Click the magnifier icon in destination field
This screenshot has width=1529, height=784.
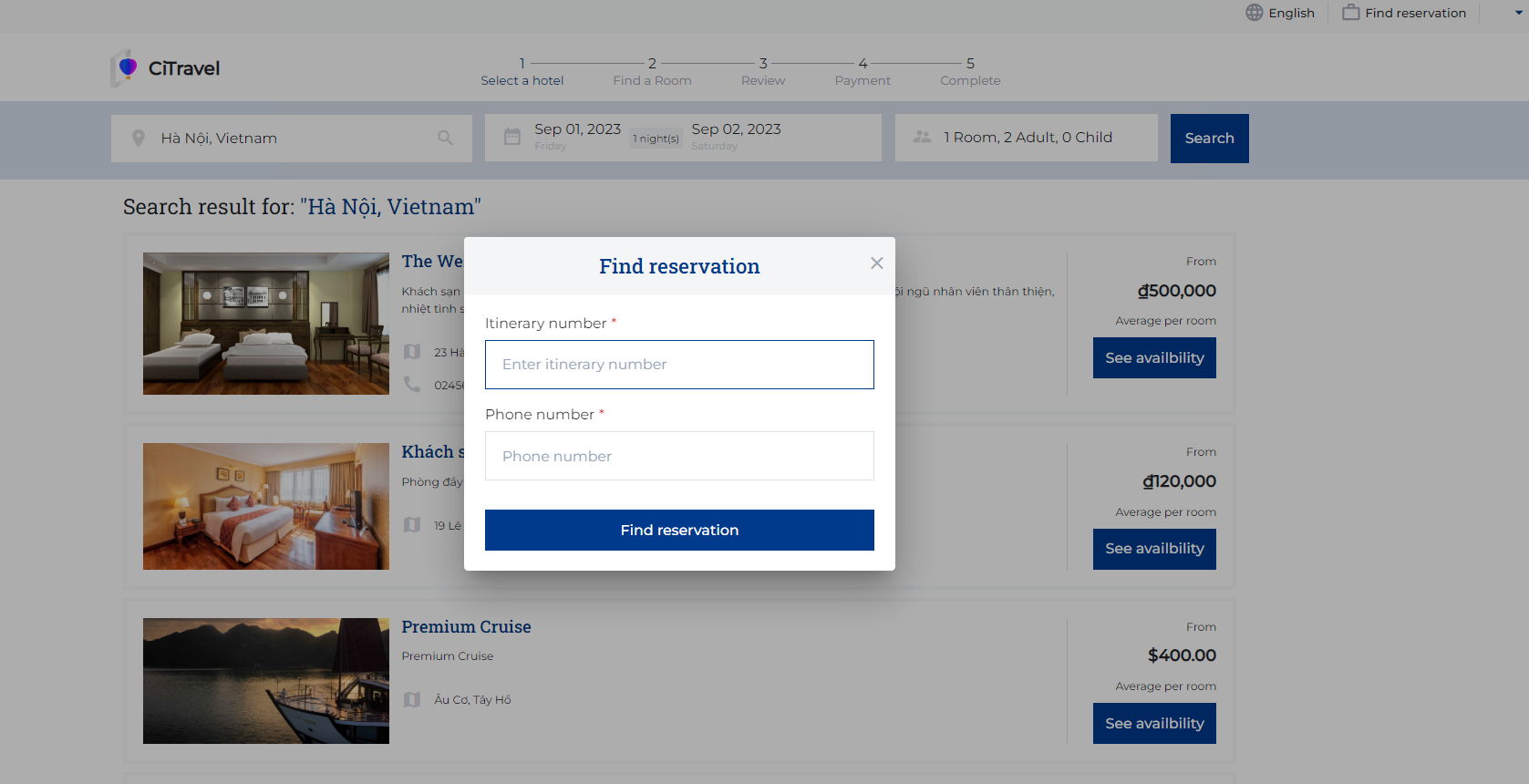(445, 139)
